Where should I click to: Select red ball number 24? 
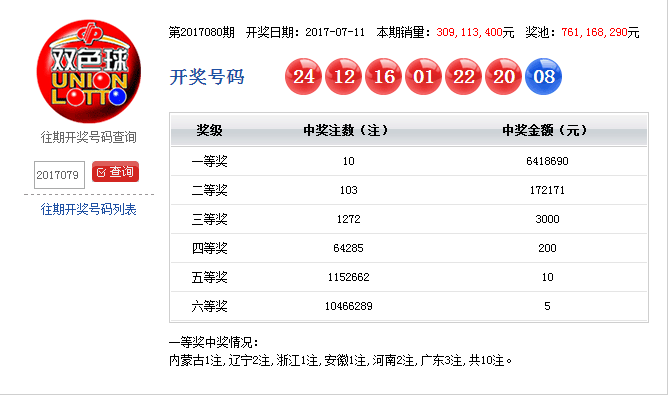[x=303, y=77]
